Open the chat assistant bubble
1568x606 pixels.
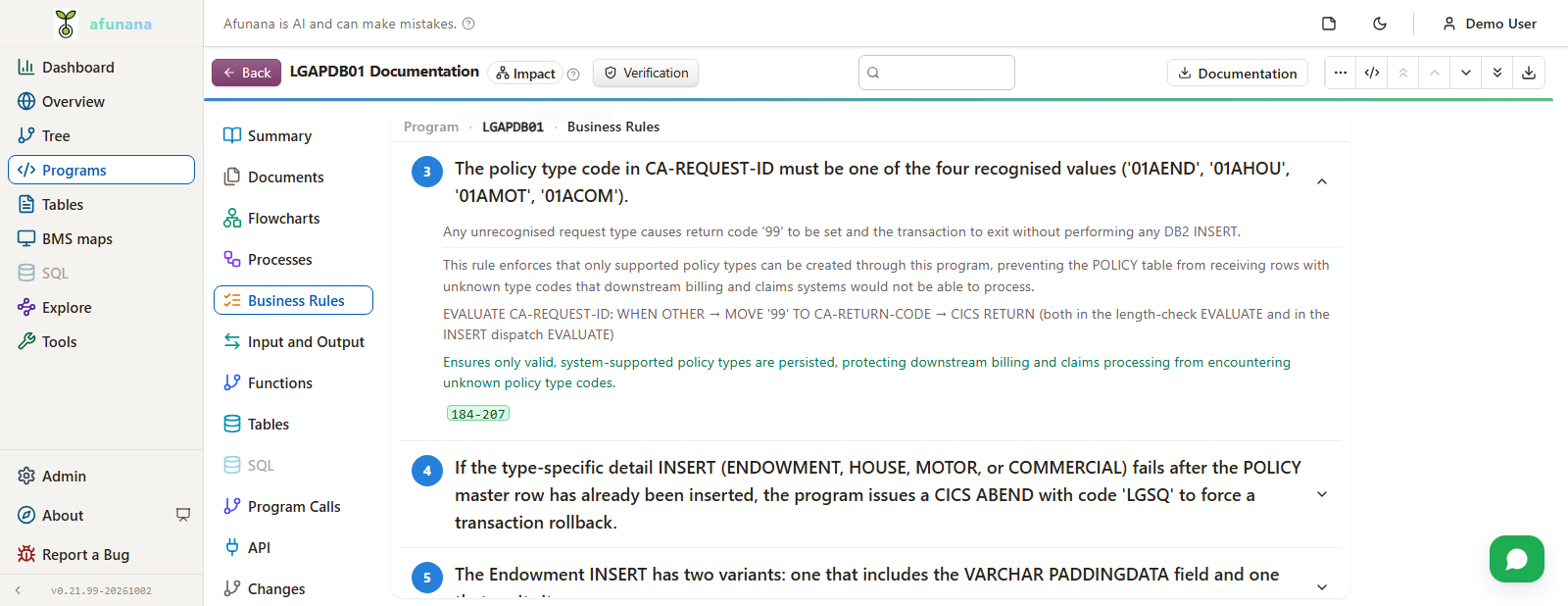1517,559
